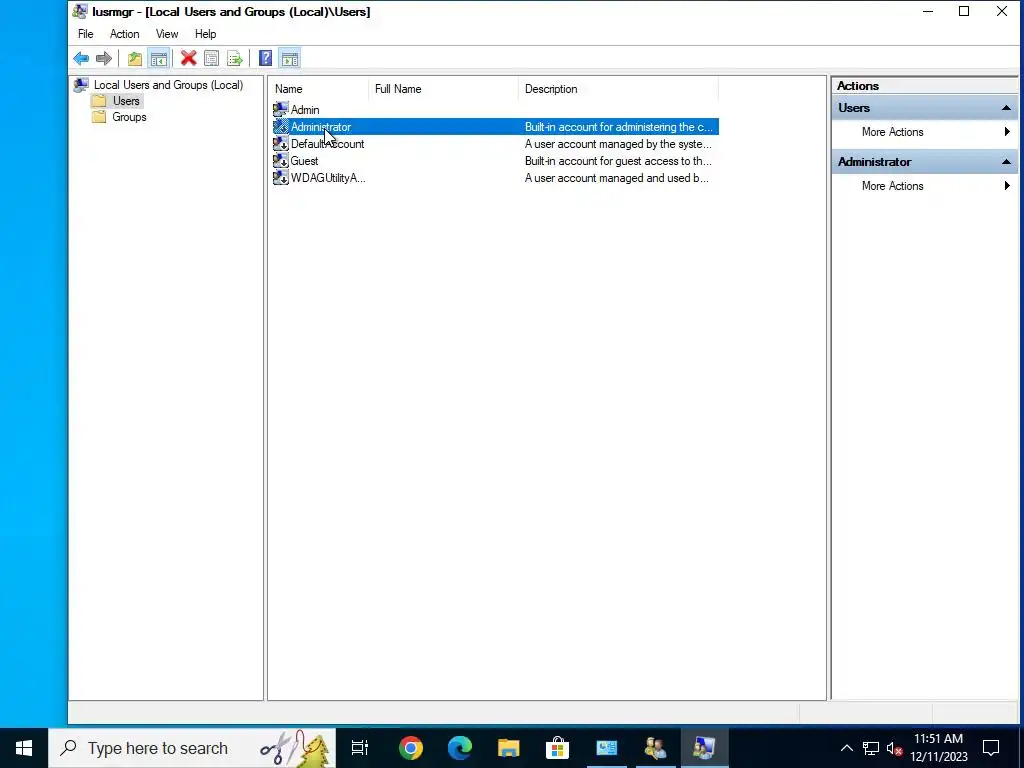
Task: Show hidden system tray icons
Action: tap(846, 748)
